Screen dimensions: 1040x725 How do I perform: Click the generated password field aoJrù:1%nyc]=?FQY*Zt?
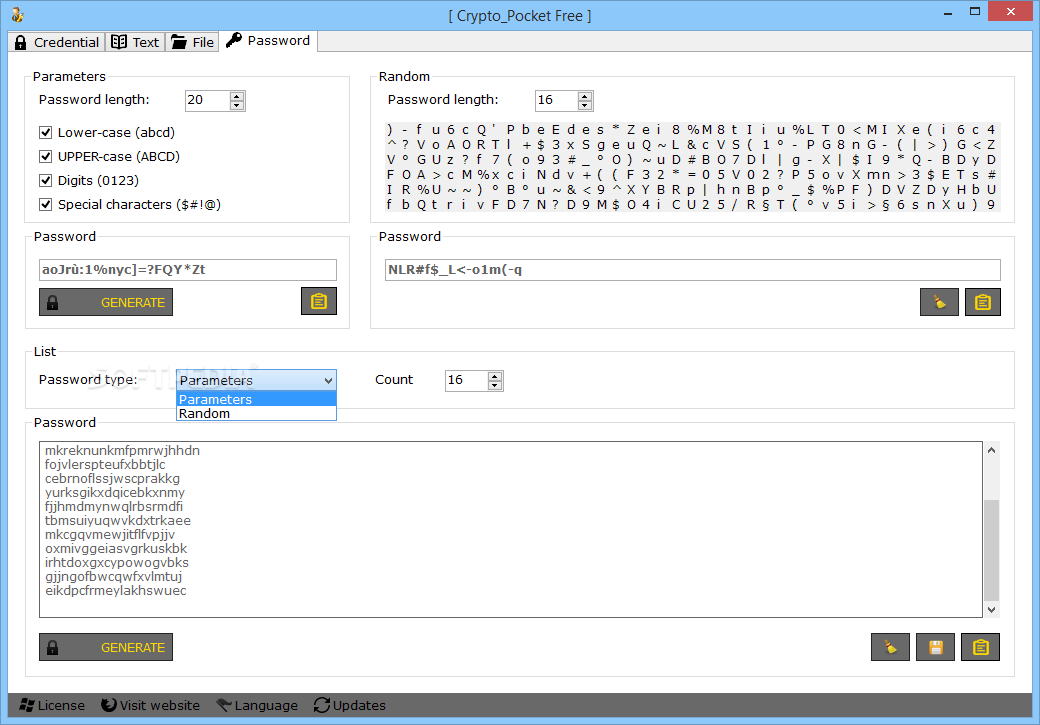(188, 270)
